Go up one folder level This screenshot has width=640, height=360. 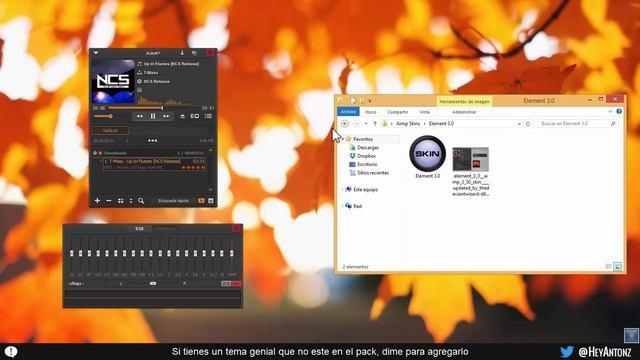pos(375,124)
